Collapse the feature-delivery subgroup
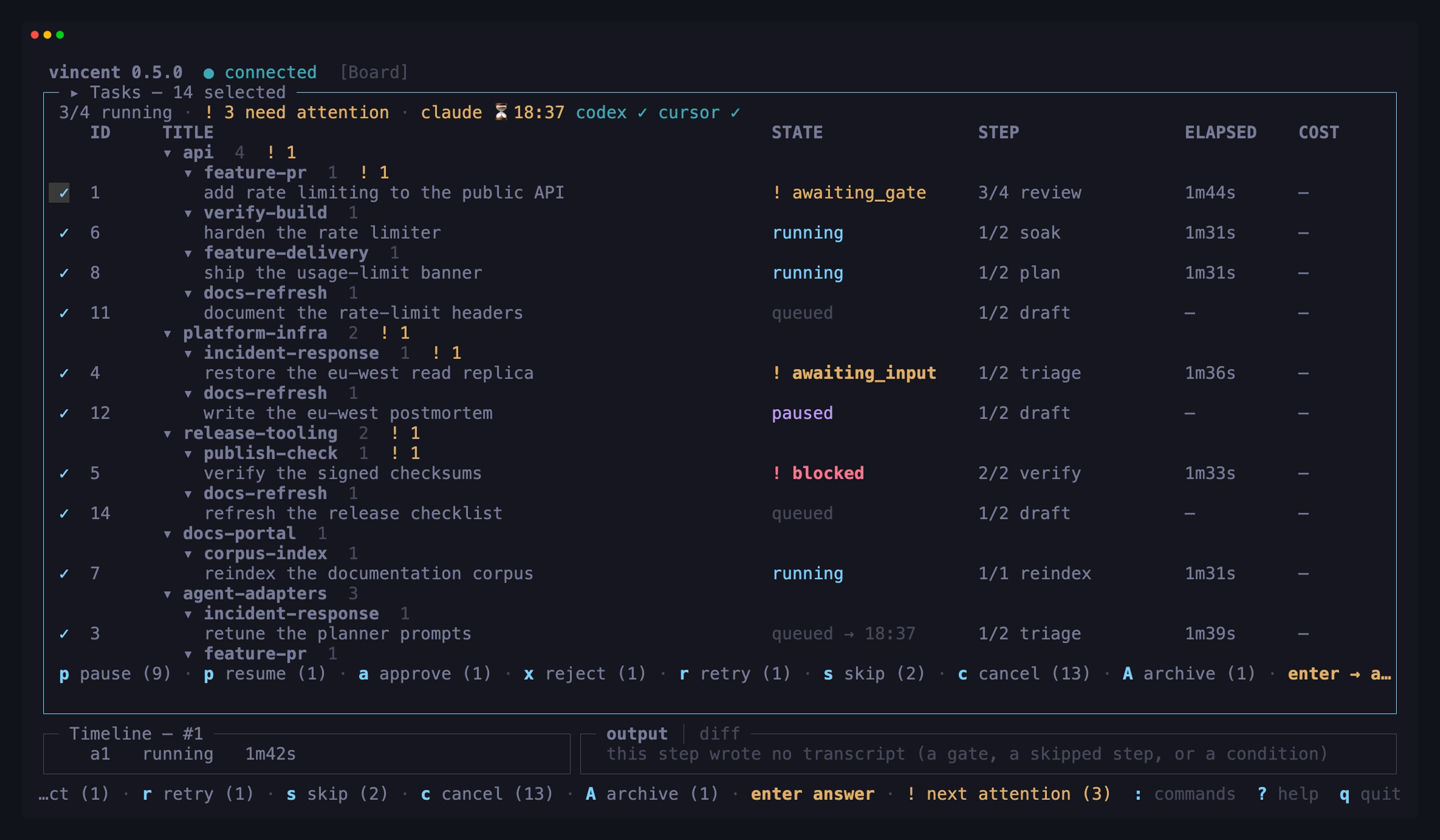Viewport: 1440px width, 840px height. click(188, 254)
